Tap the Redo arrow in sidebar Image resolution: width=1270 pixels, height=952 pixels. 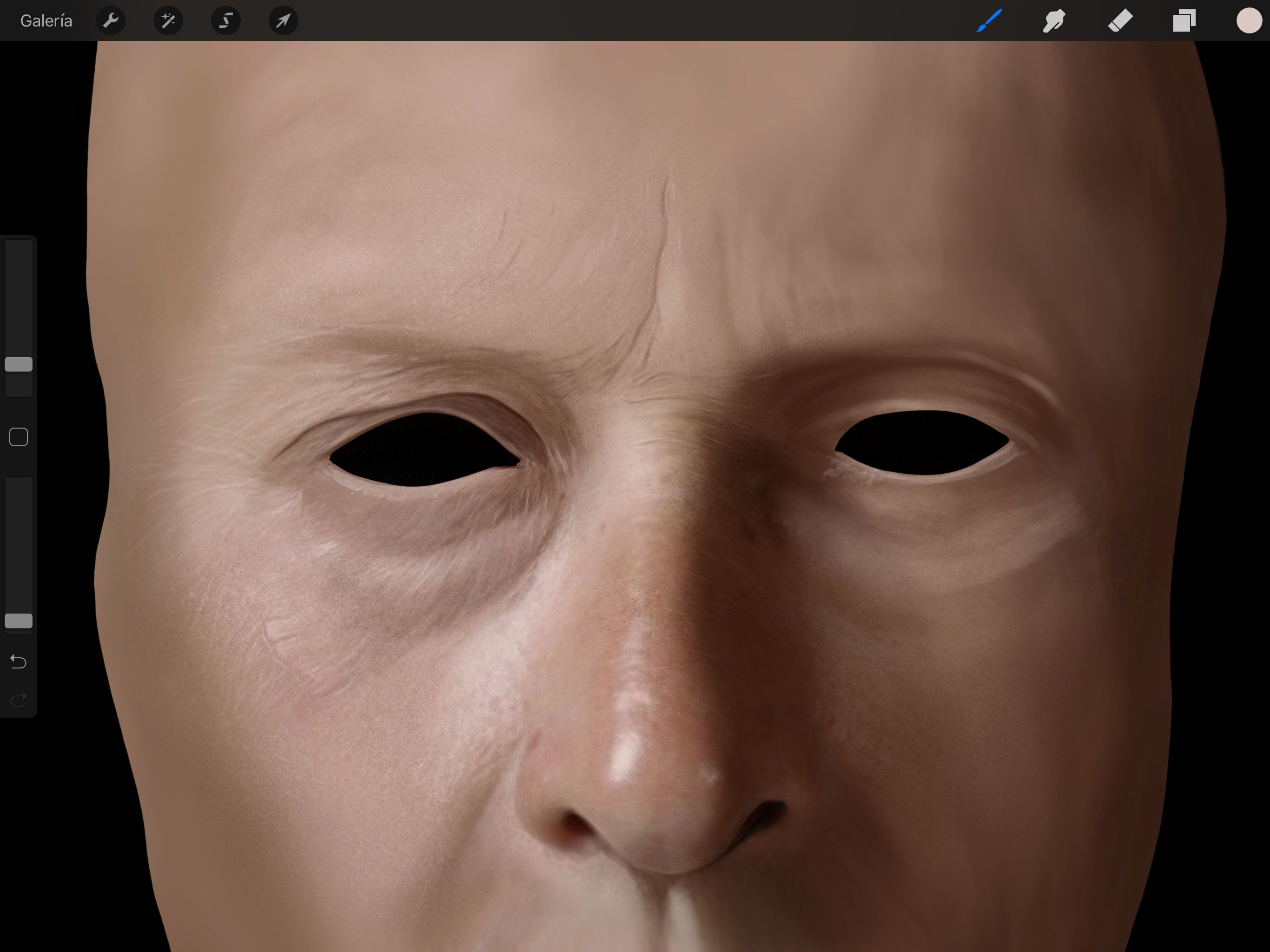coord(19,700)
